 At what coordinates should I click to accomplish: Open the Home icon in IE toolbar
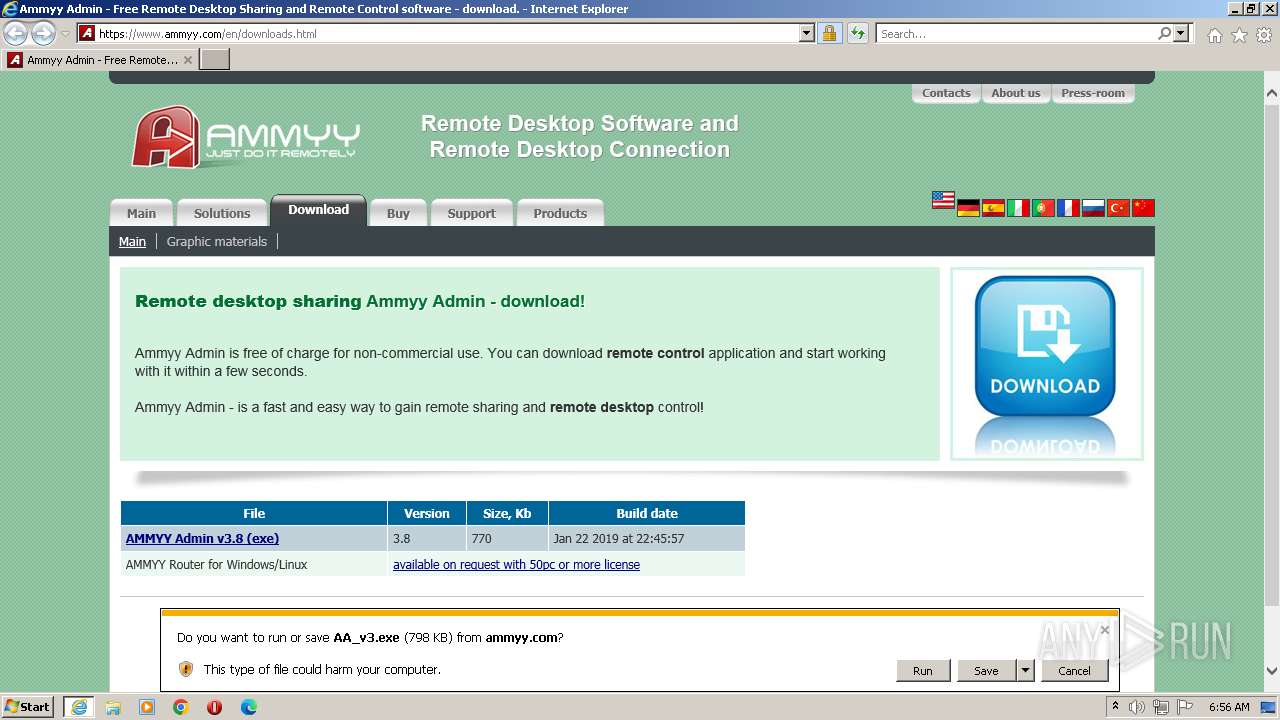(x=1214, y=35)
